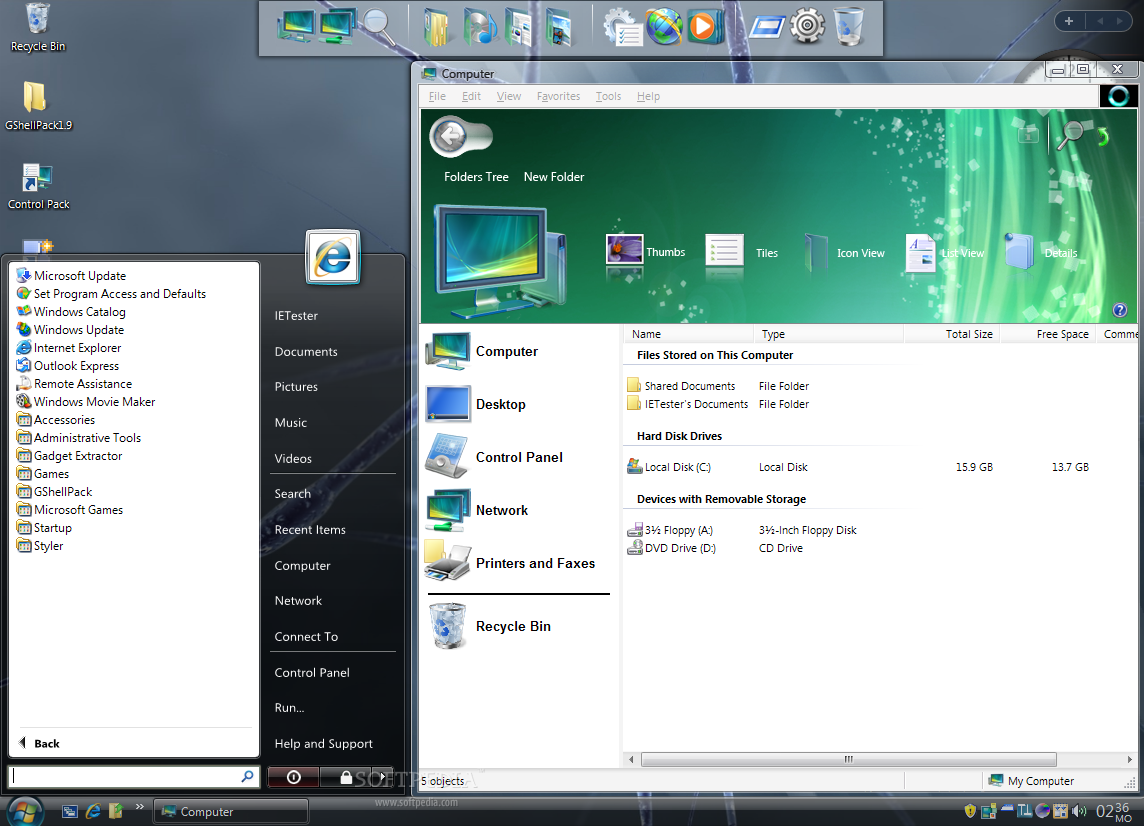
Task: Click the Internet Explorer icon atop Start menu
Action: coord(333,257)
